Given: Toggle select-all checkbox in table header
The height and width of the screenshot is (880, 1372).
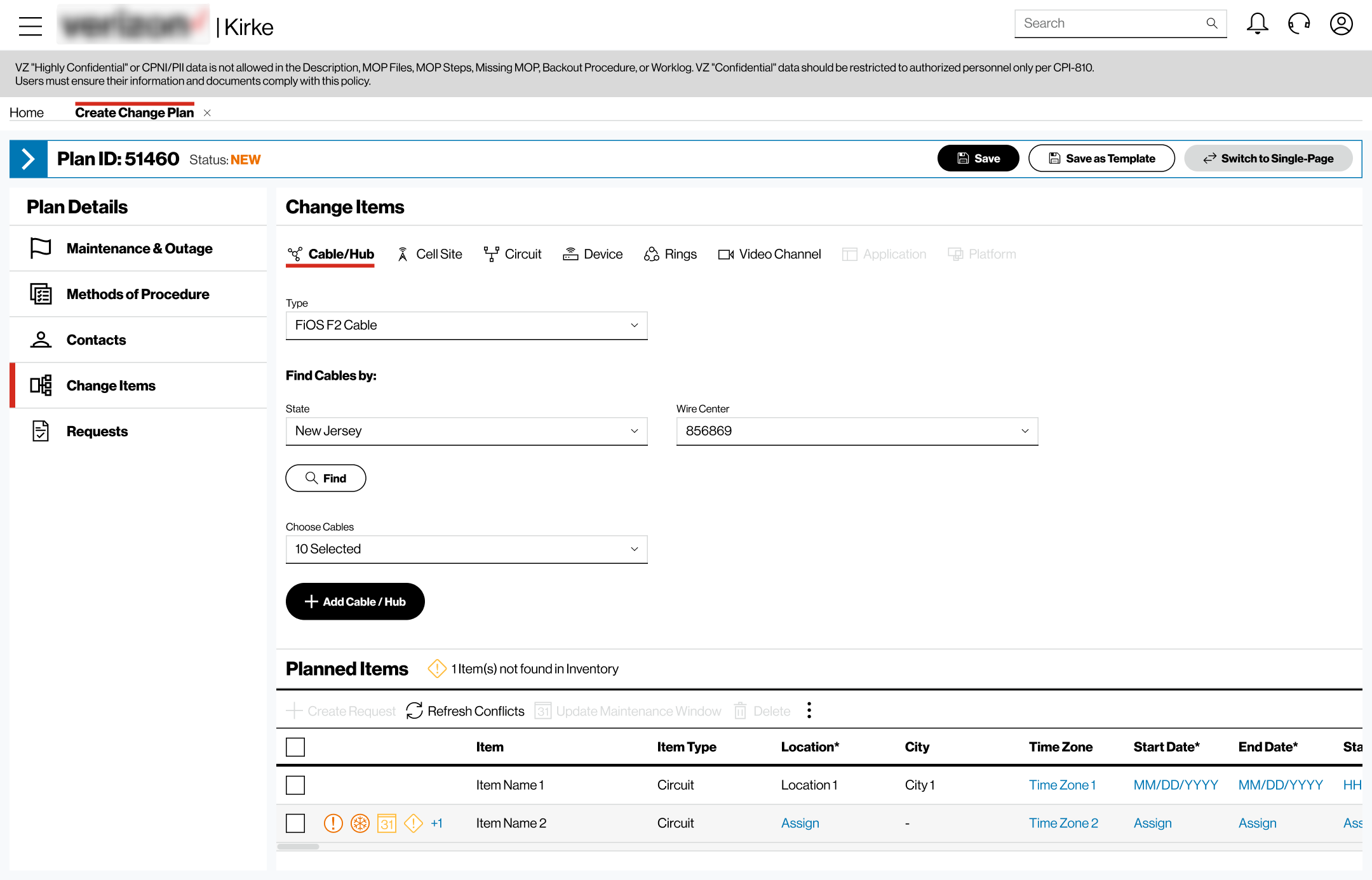Looking at the screenshot, I should pyautogui.click(x=295, y=747).
